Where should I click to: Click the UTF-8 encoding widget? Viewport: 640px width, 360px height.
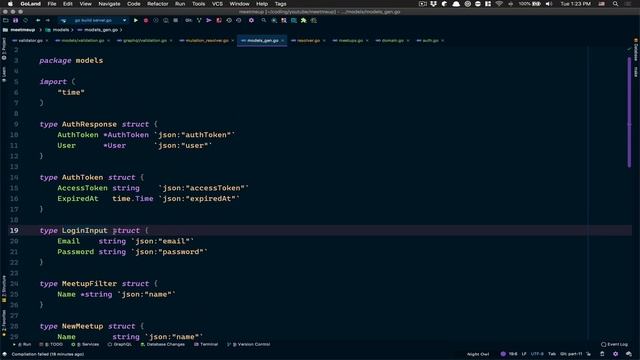coord(537,354)
